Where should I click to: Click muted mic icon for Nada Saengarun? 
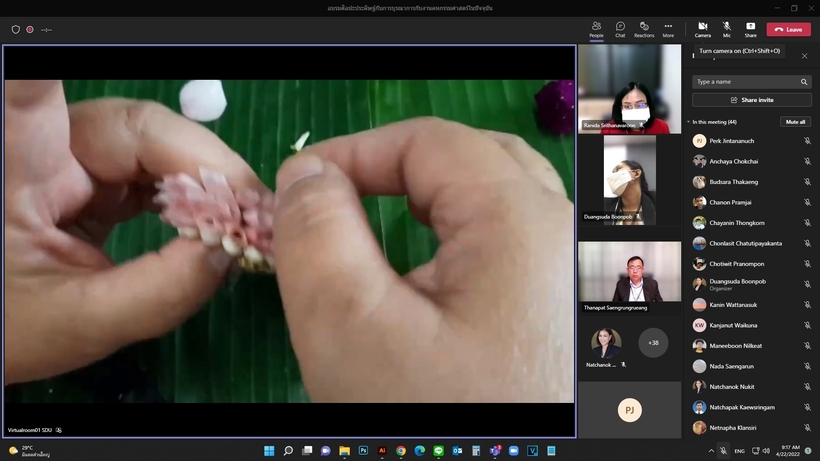[807, 366]
